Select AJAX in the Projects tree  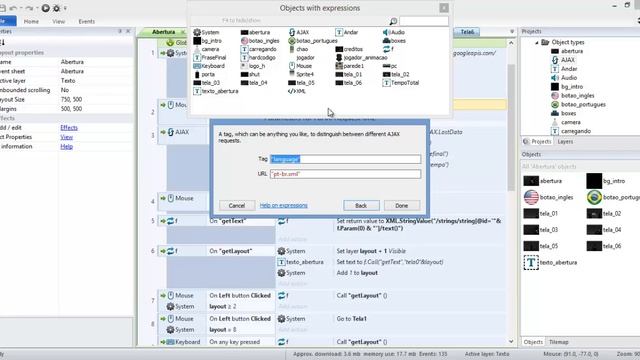click(x=563, y=60)
